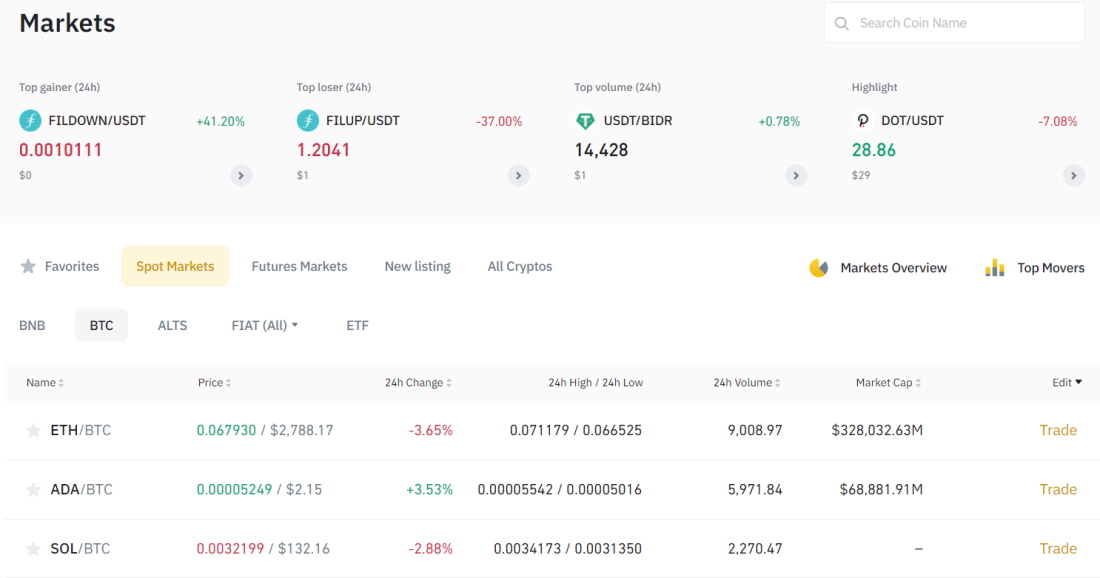Choose the ALTS market filter
Viewport: 1100px width, 578px height.
[173, 325]
